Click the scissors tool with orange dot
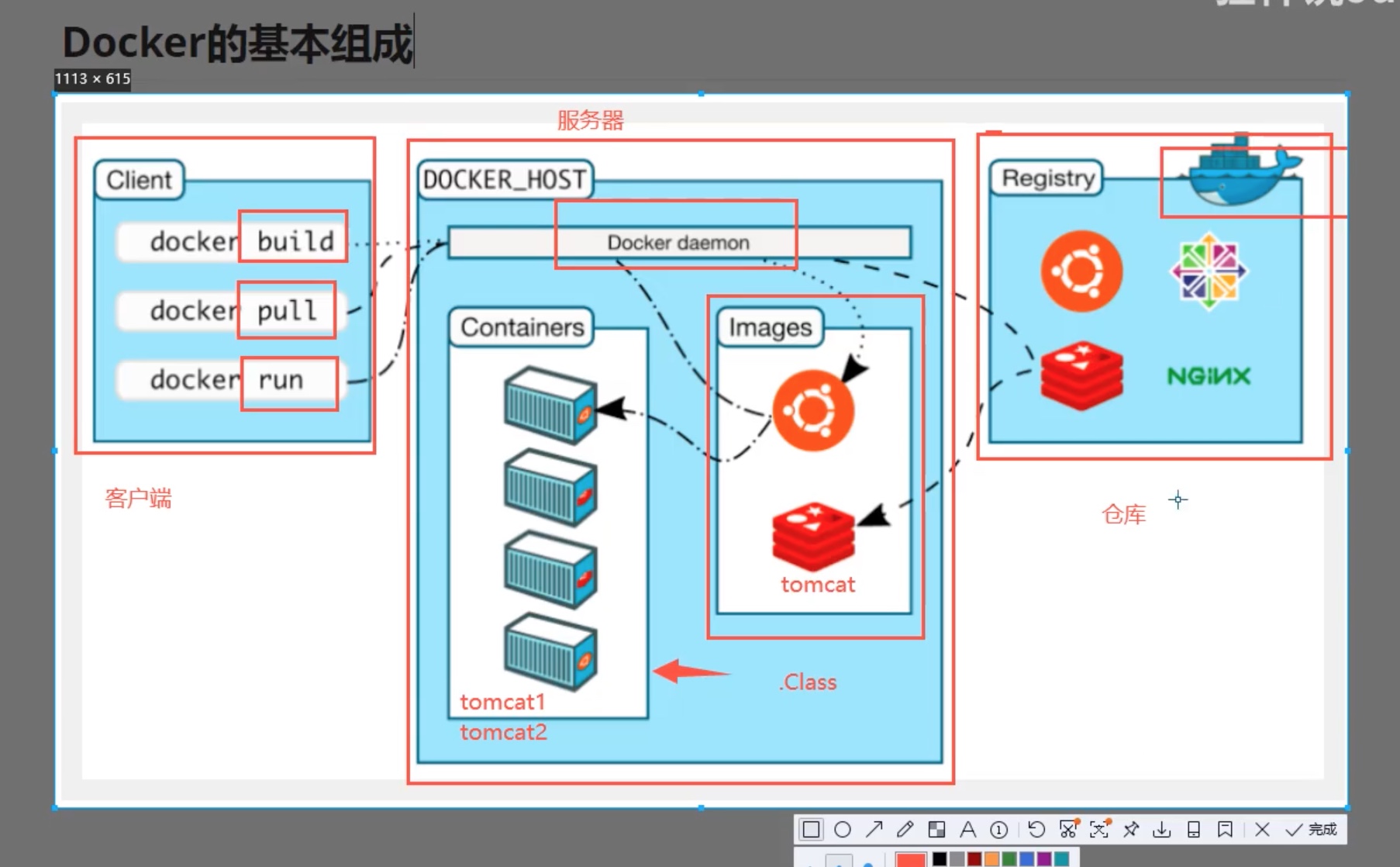The height and width of the screenshot is (867, 1400). pyautogui.click(x=1068, y=830)
